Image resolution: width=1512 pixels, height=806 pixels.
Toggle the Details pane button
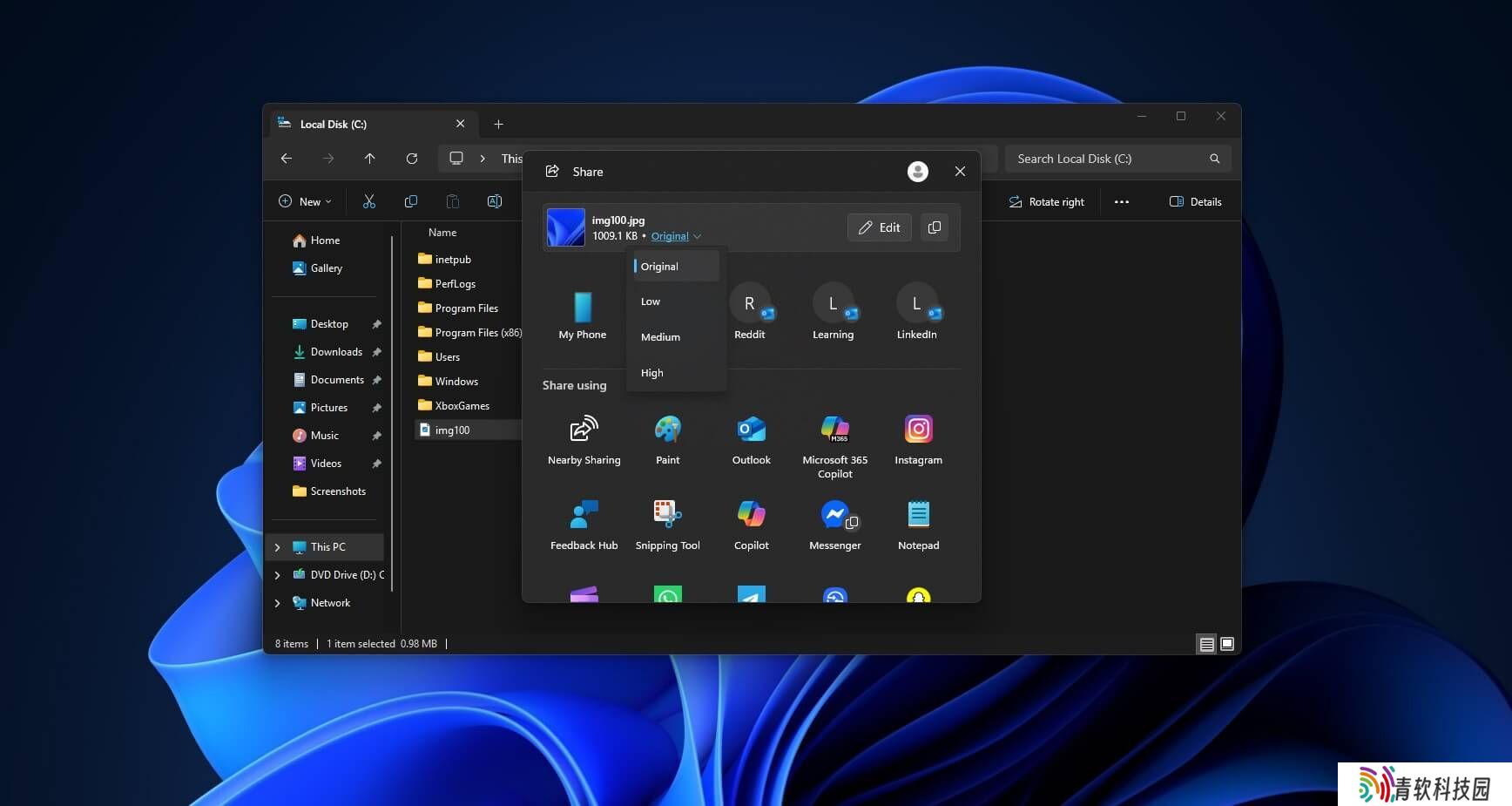coord(1195,202)
